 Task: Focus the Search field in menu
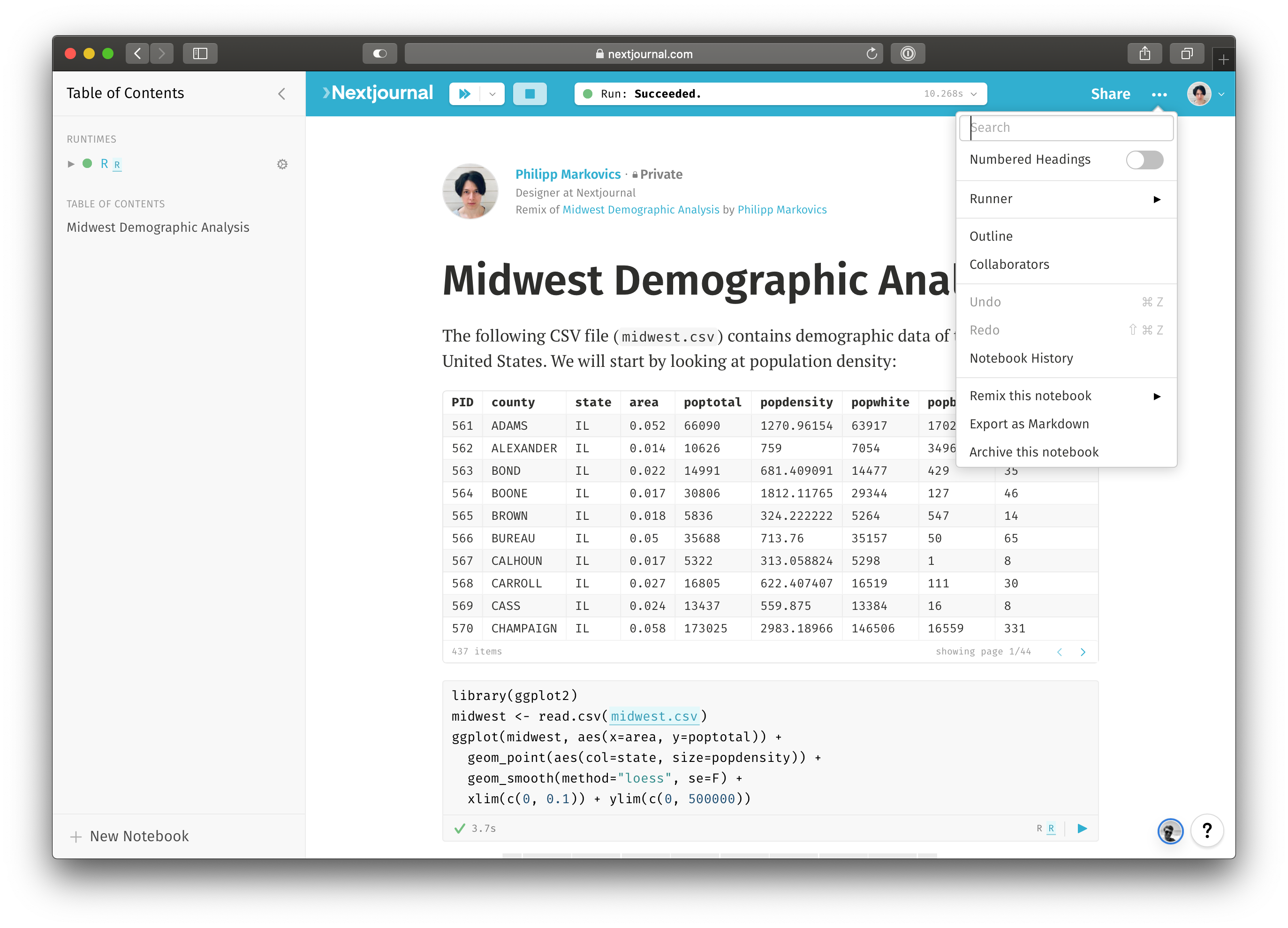pyautogui.click(x=1066, y=128)
